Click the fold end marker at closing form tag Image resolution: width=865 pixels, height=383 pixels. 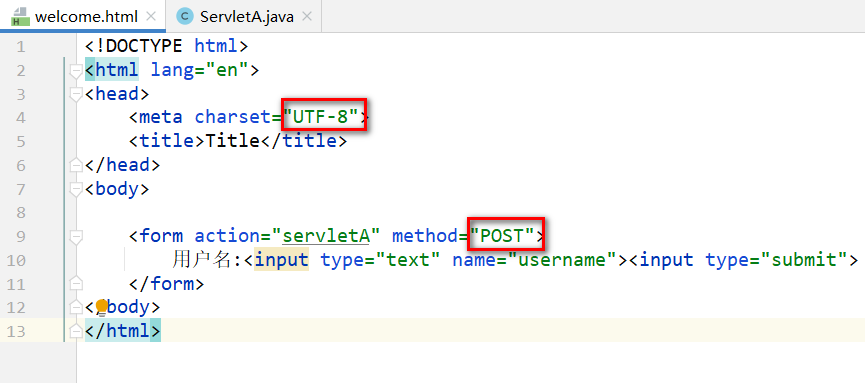[76, 284]
